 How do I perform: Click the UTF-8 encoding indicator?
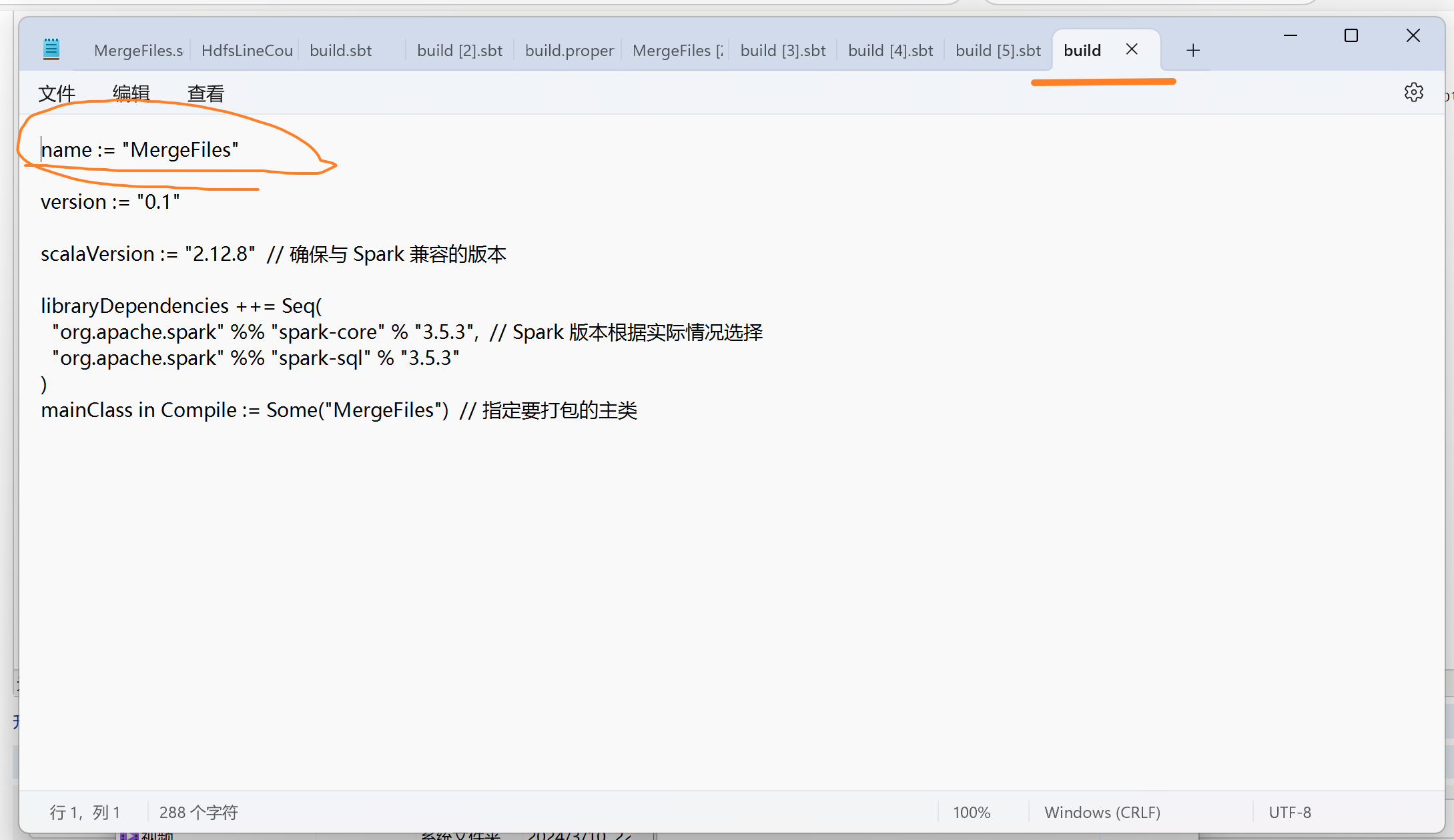click(x=1290, y=812)
